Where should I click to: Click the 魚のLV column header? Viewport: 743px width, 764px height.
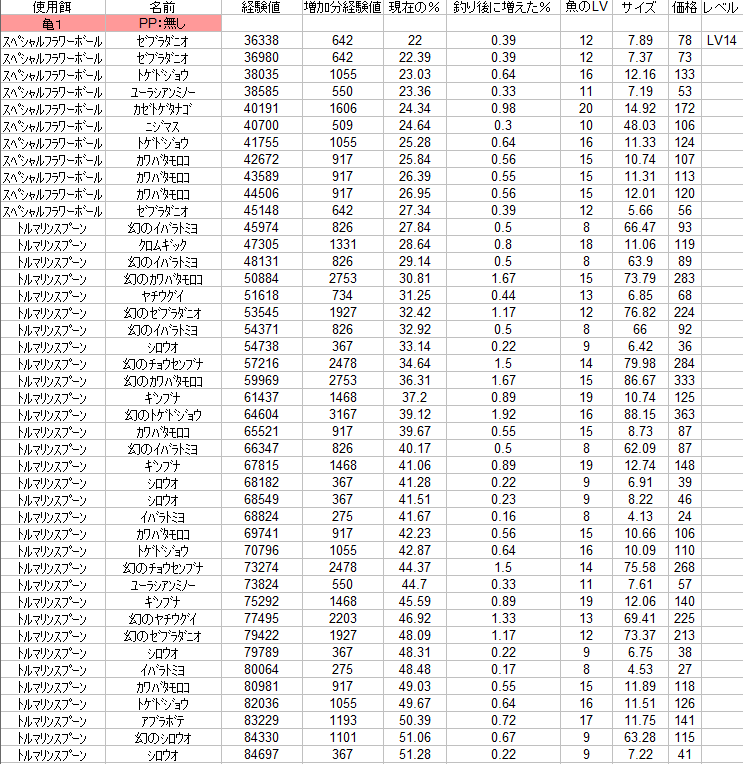[586, 7]
